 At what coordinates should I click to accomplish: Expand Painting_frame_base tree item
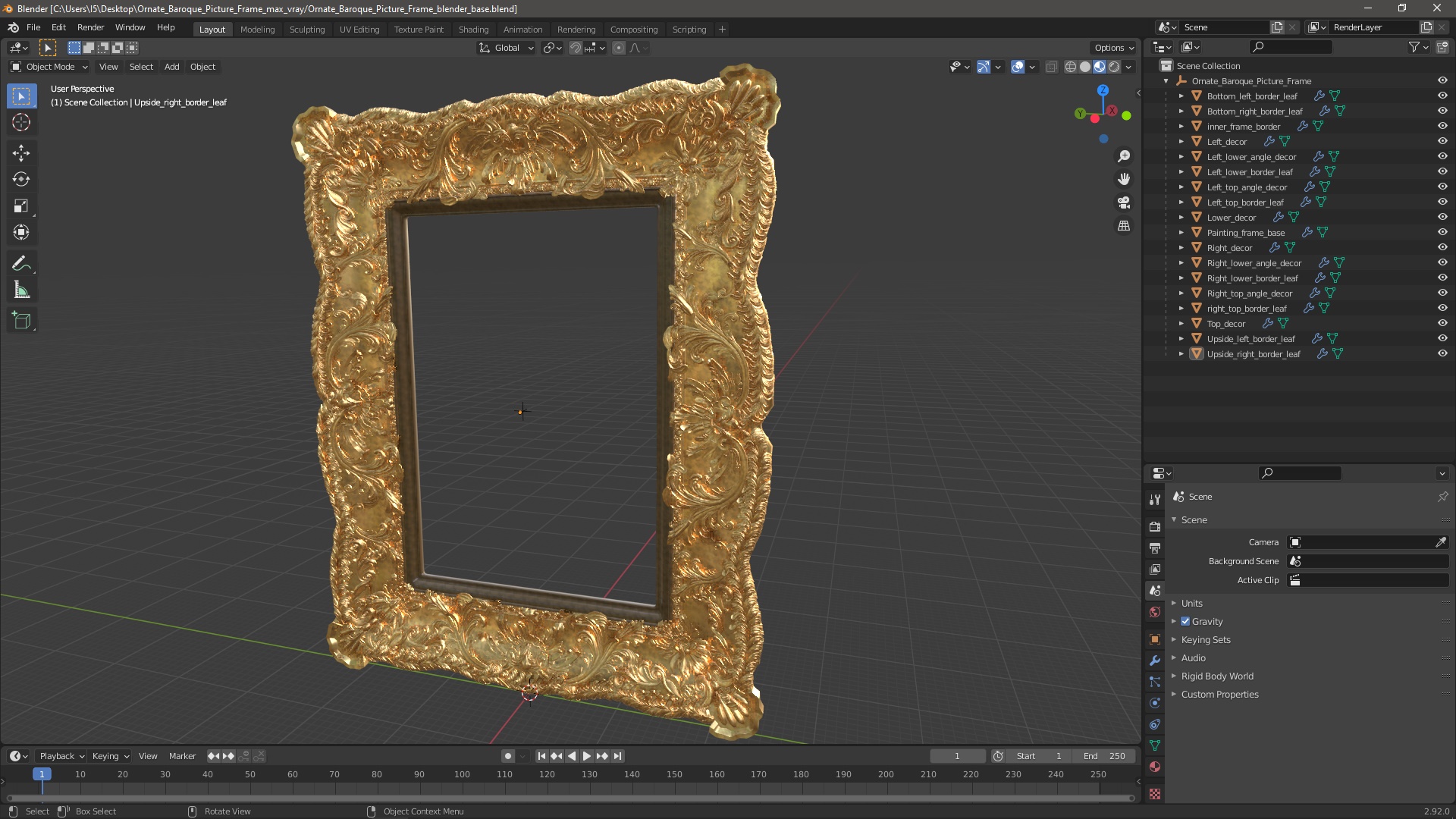pos(1181,233)
